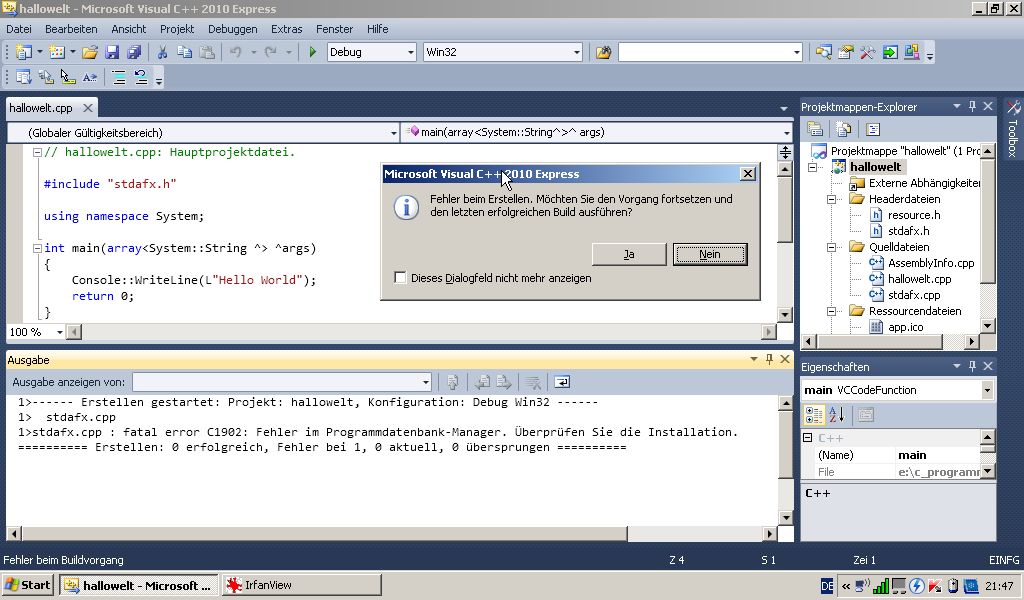Toggle auto-hide pin on Eigenschaften panel
Viewport: 1024px width, 600px height.
pyautogui.click(x=972, y=366)
